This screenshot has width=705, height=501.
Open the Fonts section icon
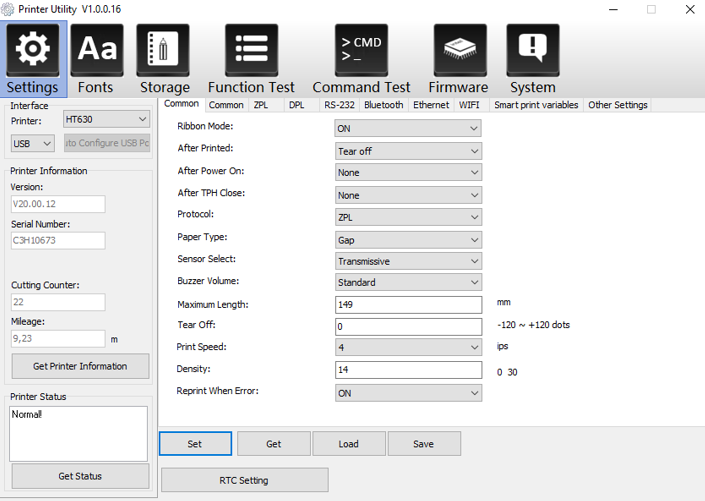pyautogui.click(x=96, y=51)
